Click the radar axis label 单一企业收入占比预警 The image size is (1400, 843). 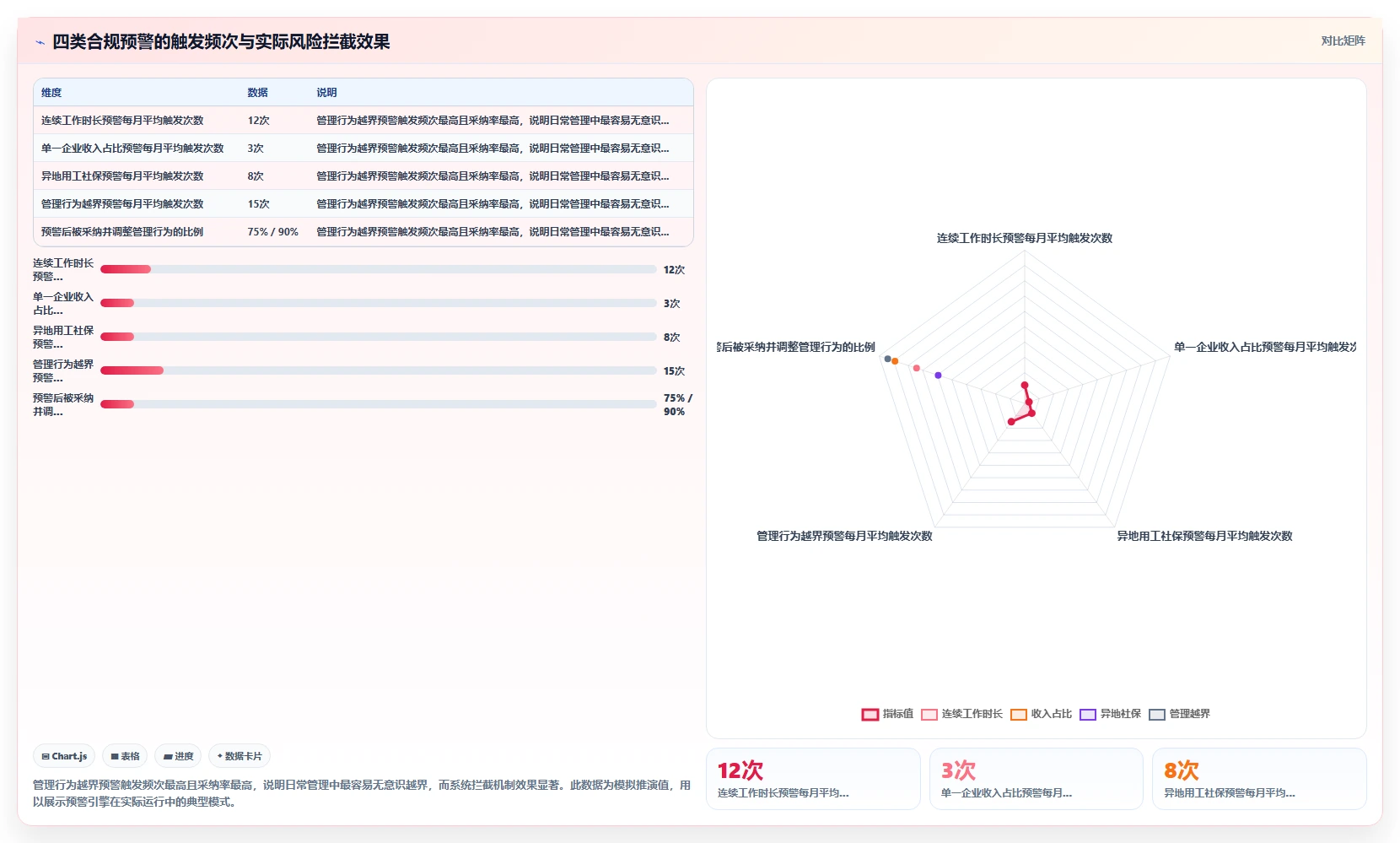point(1265,348)
